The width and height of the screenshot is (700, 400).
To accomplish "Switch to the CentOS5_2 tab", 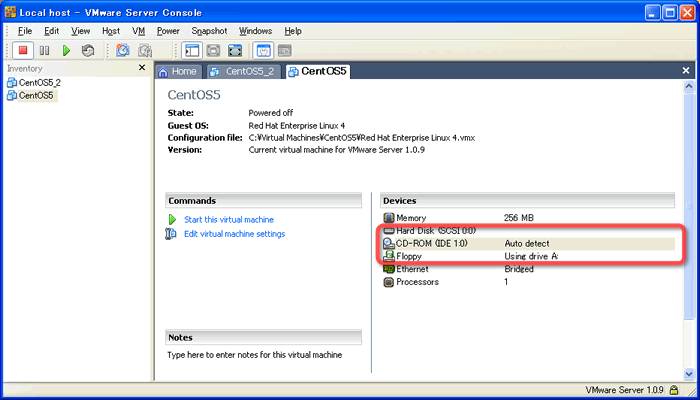I will [244, 71].
